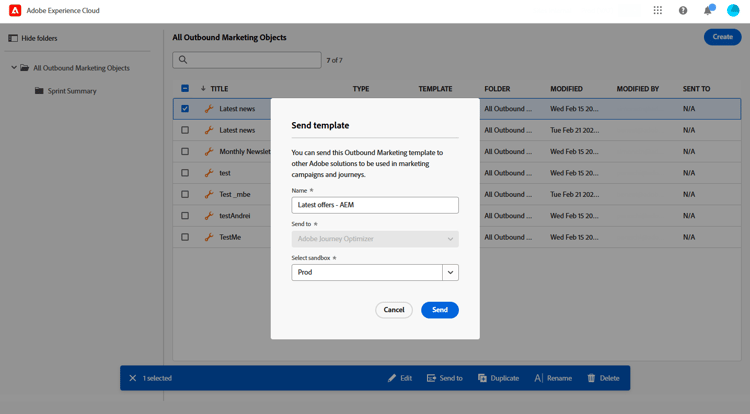Click the MODIFIED column header
Viewport: 750px width, 414px height.
point(566,88)
